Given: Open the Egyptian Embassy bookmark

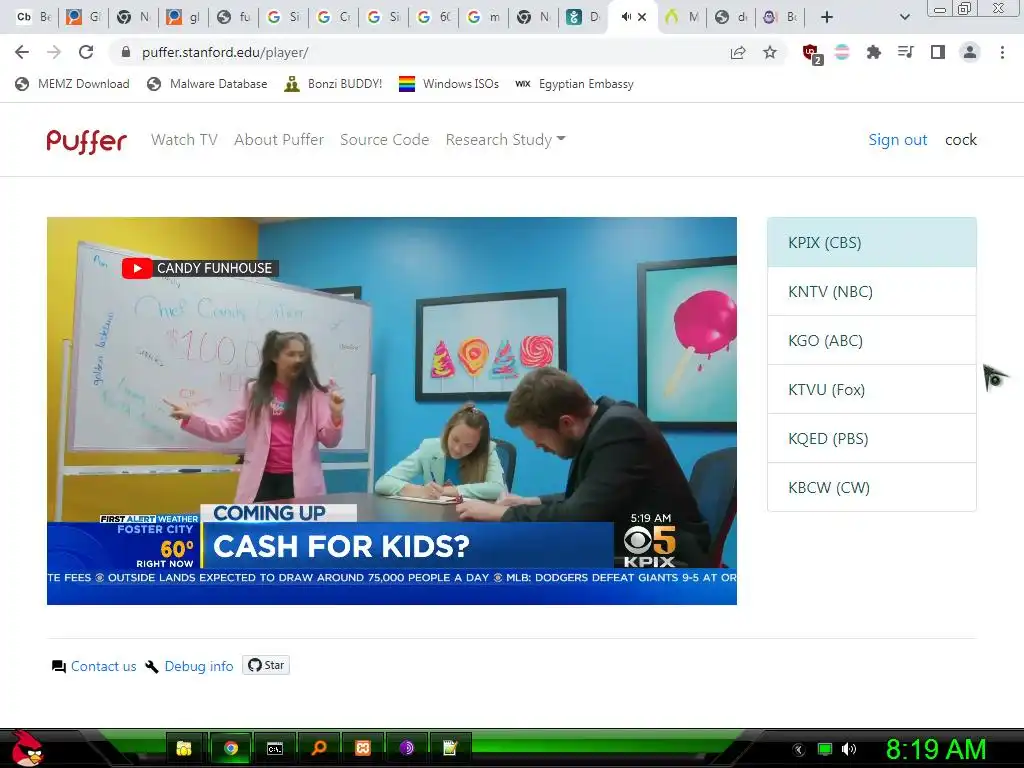Looking at the screenshot, I should [575, 84].
